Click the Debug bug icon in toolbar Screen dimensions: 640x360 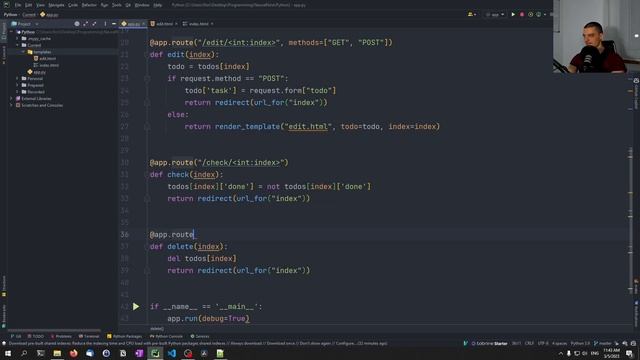[522, 15]
